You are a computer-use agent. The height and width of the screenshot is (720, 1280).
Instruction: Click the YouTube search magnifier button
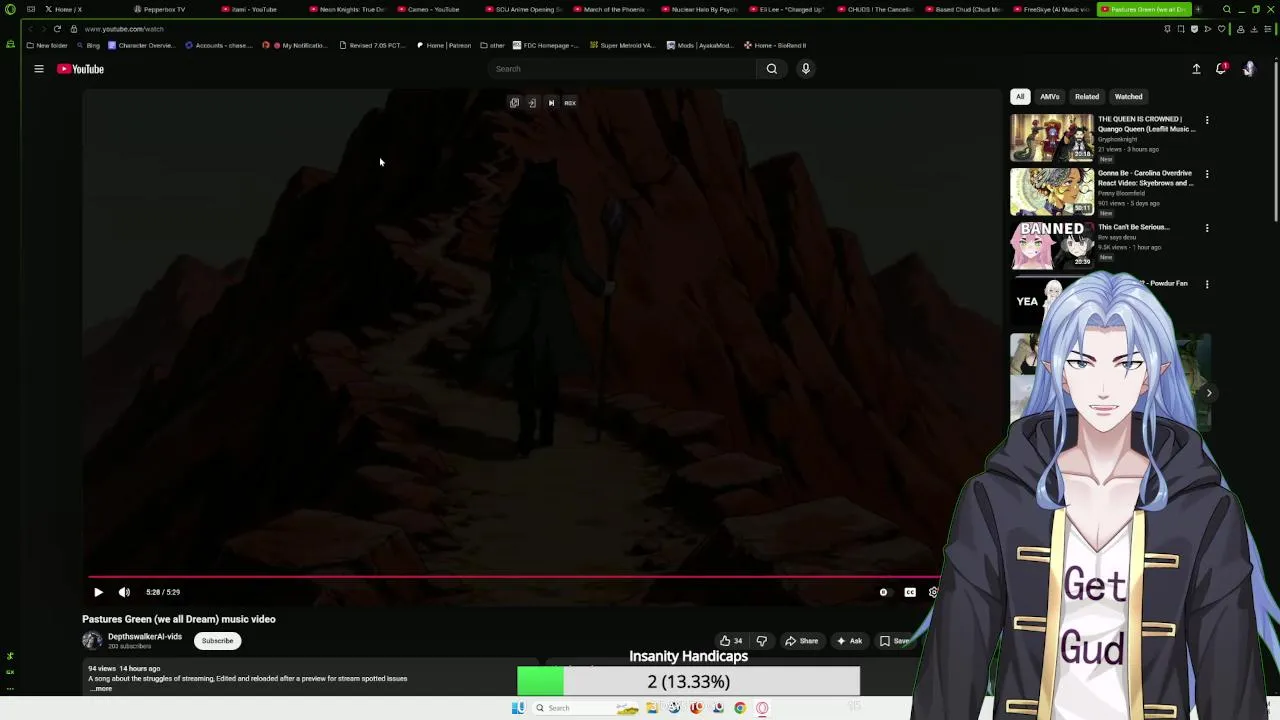[x=772, y=69]
